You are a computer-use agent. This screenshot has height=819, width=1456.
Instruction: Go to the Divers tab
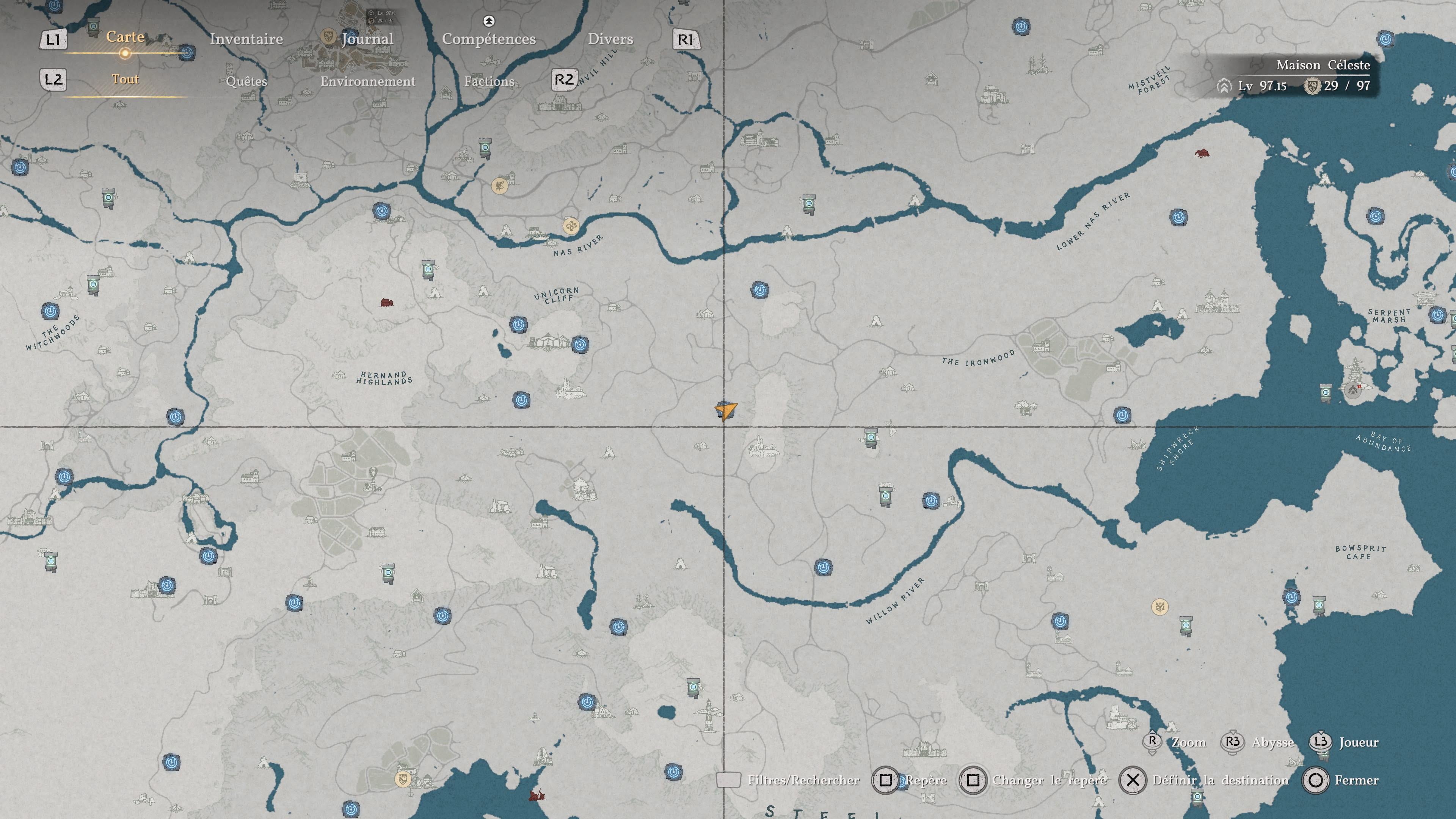coord(610,39)
